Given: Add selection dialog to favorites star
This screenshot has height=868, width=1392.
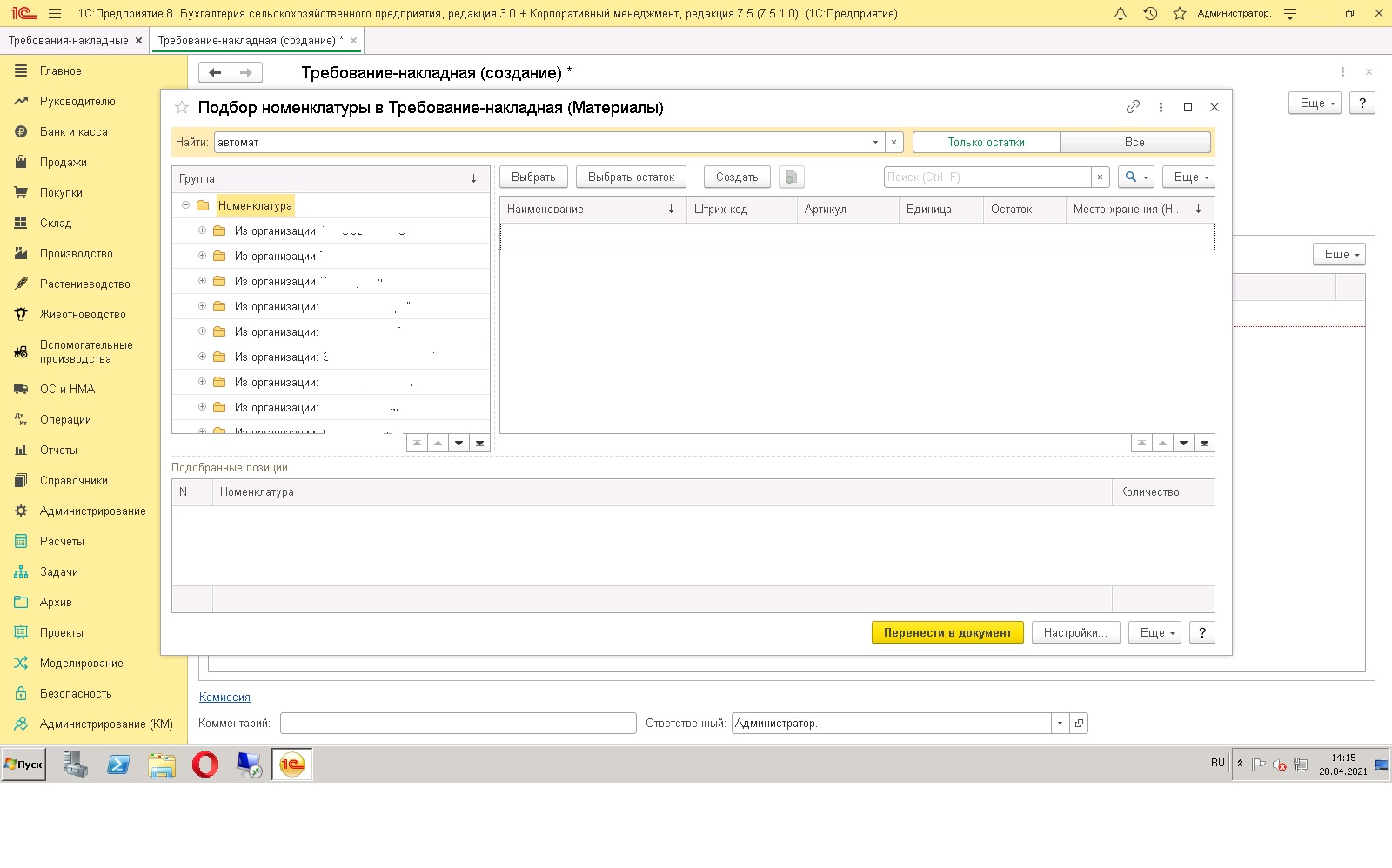Looking at the screenshot, I should [x=182, y=107].
